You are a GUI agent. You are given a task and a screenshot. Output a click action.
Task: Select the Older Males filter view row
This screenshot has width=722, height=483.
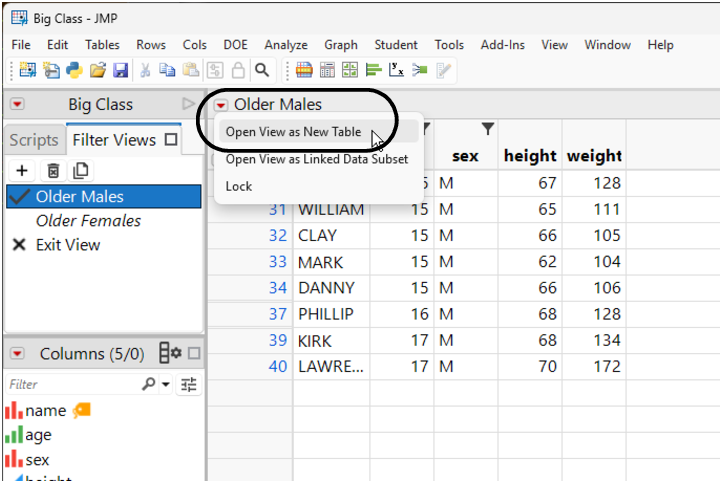[104, 197]
